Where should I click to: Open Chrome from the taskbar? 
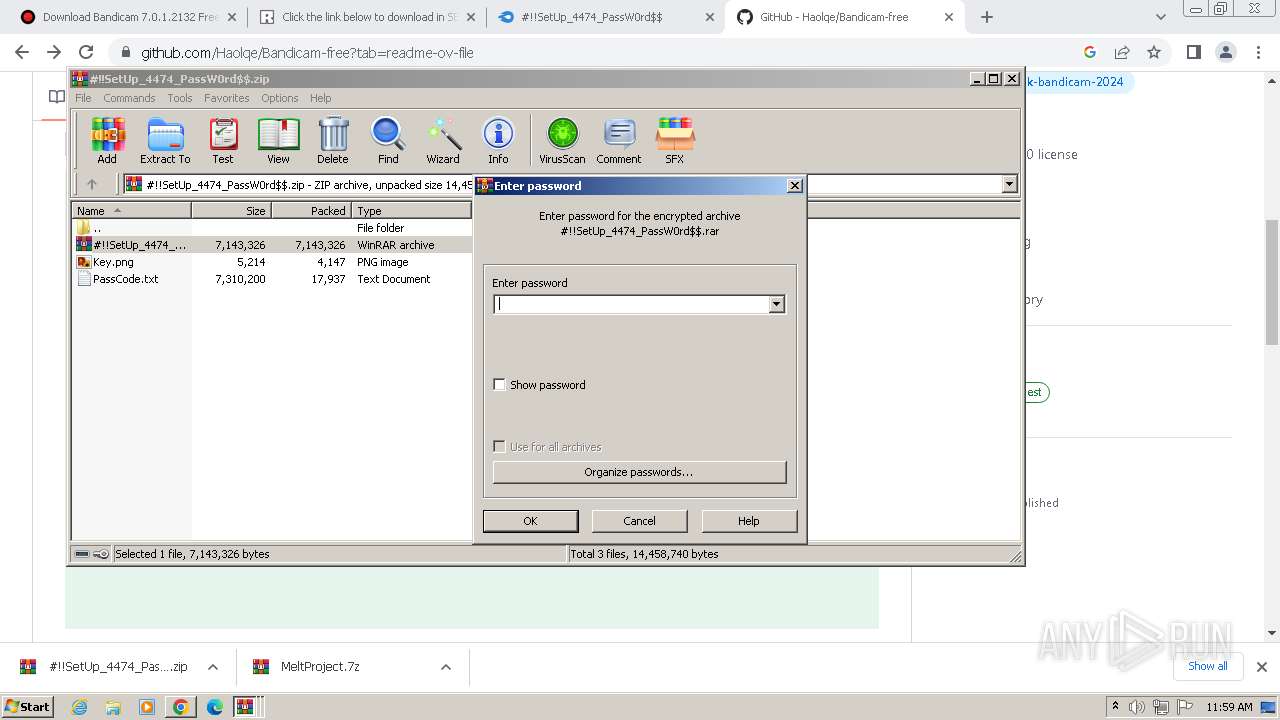[180, 707]
